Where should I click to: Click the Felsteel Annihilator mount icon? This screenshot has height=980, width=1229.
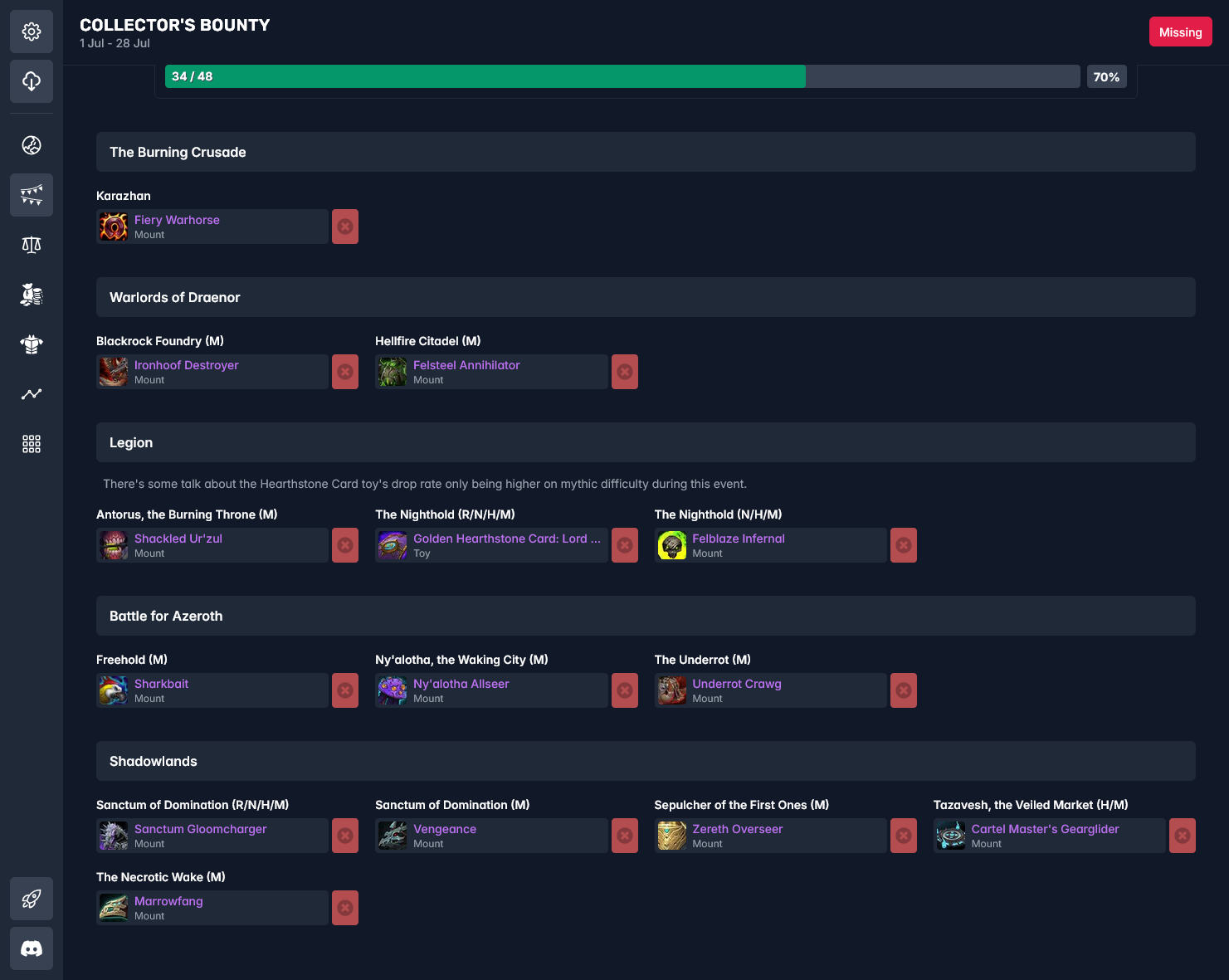pos(393,372)
